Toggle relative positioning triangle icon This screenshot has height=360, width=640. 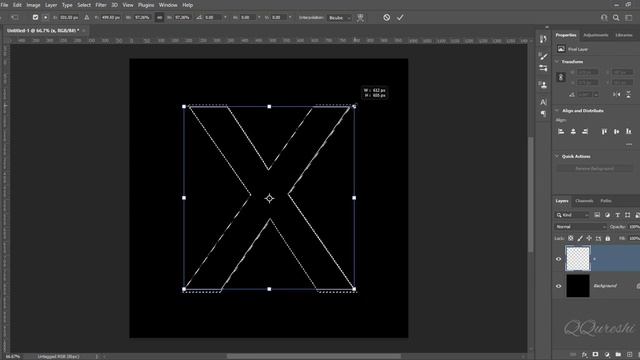click(87, 18)
